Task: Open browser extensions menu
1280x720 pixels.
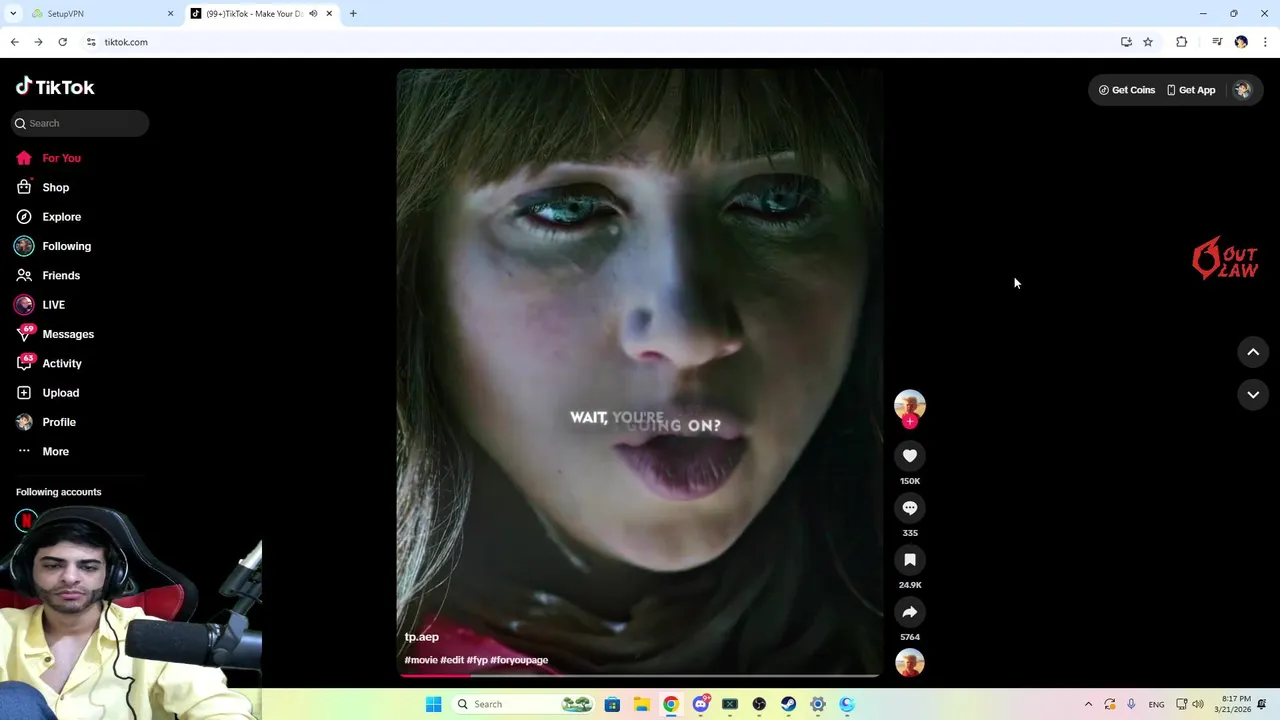Action: point(1182,42)
